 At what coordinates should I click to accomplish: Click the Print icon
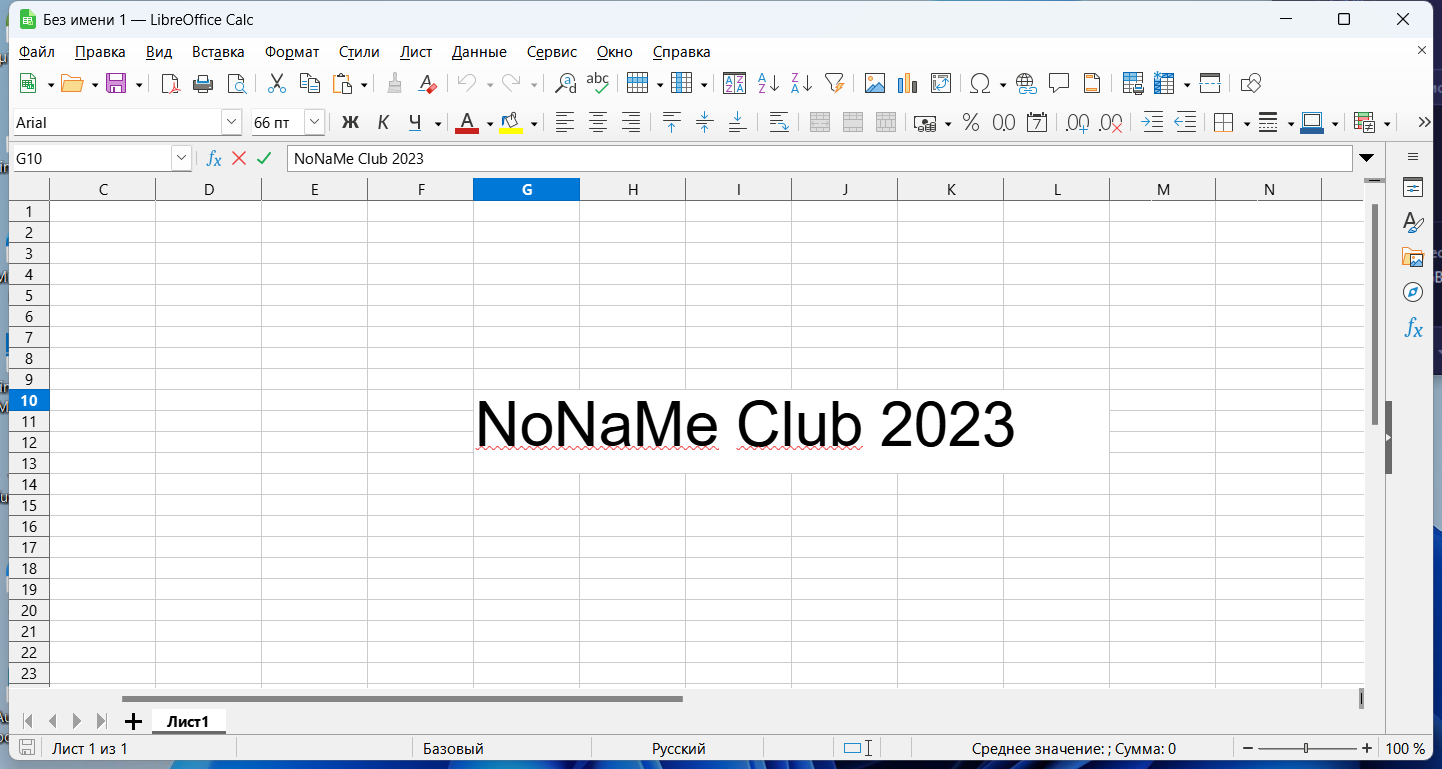tap(203, 84)
